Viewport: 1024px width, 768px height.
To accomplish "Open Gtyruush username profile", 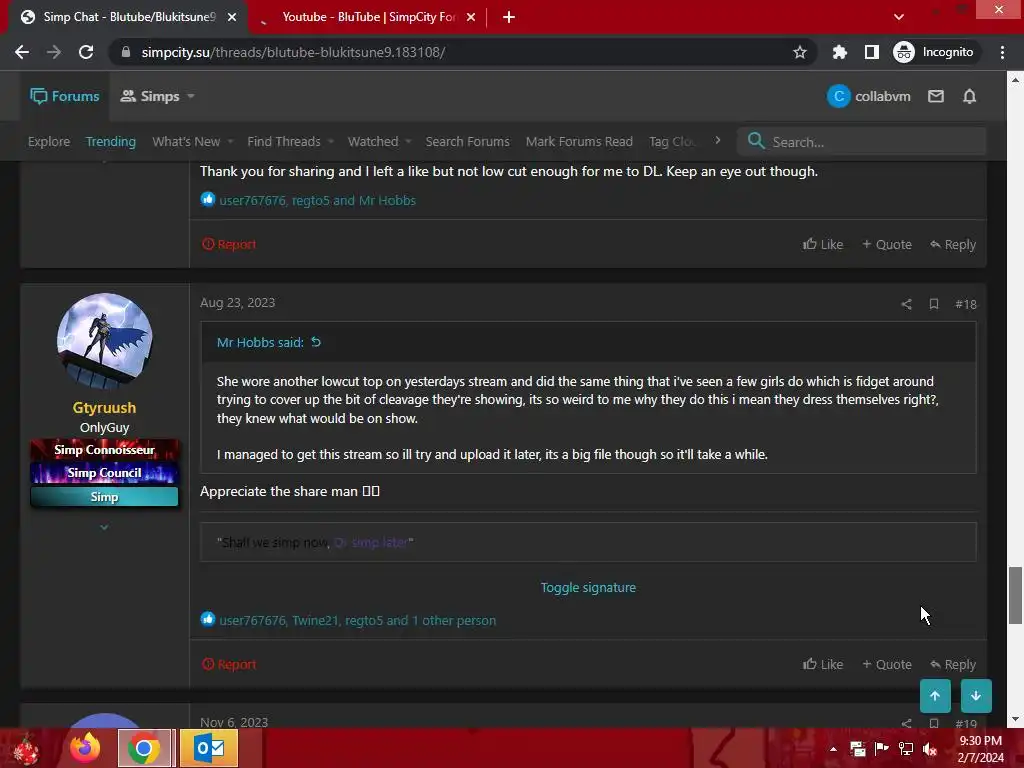I will 104,408.
